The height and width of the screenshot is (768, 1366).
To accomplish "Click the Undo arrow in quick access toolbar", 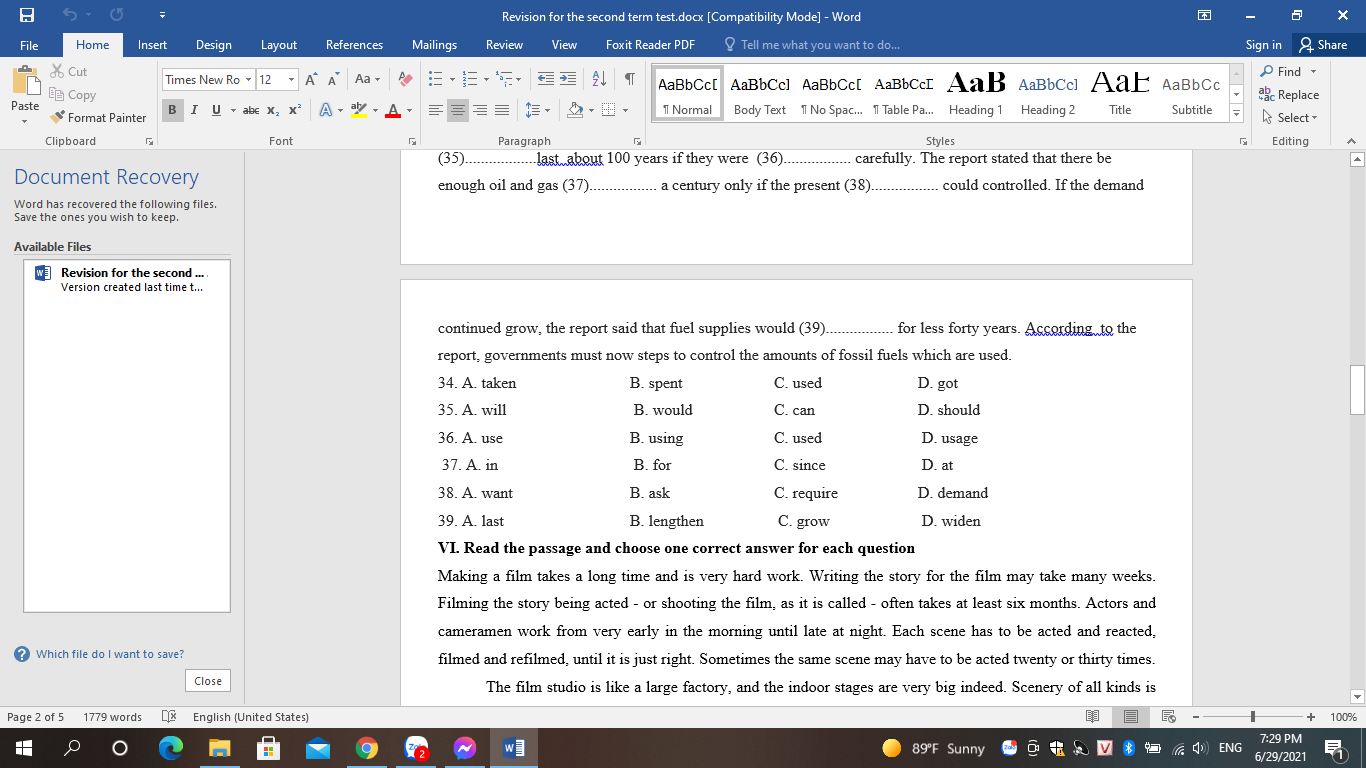I will point(69,16).
